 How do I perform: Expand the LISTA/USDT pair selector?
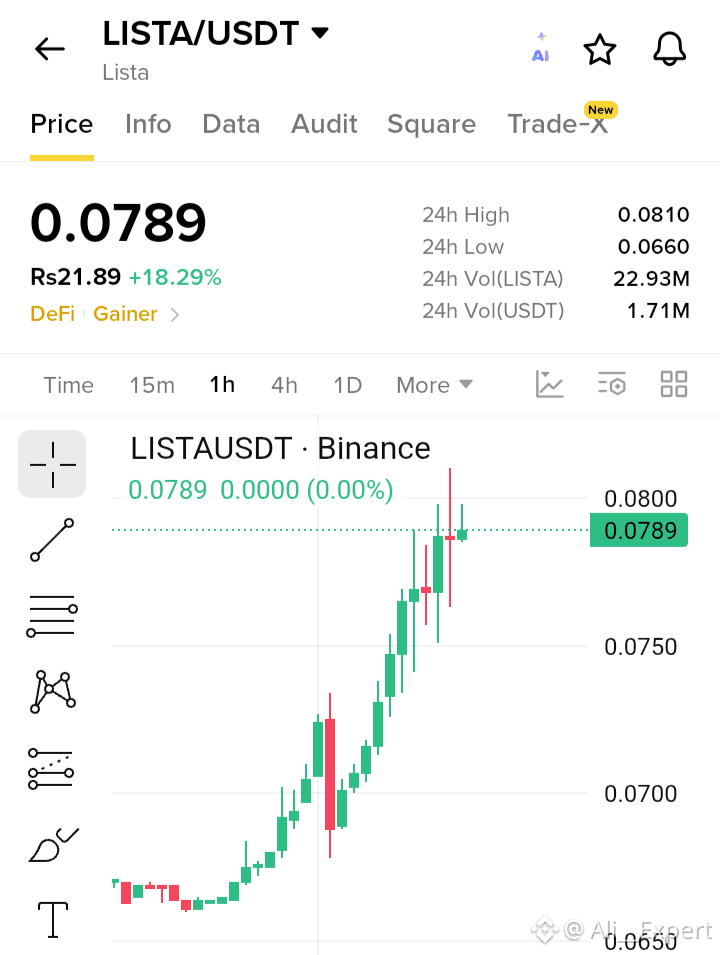point(320,32)
